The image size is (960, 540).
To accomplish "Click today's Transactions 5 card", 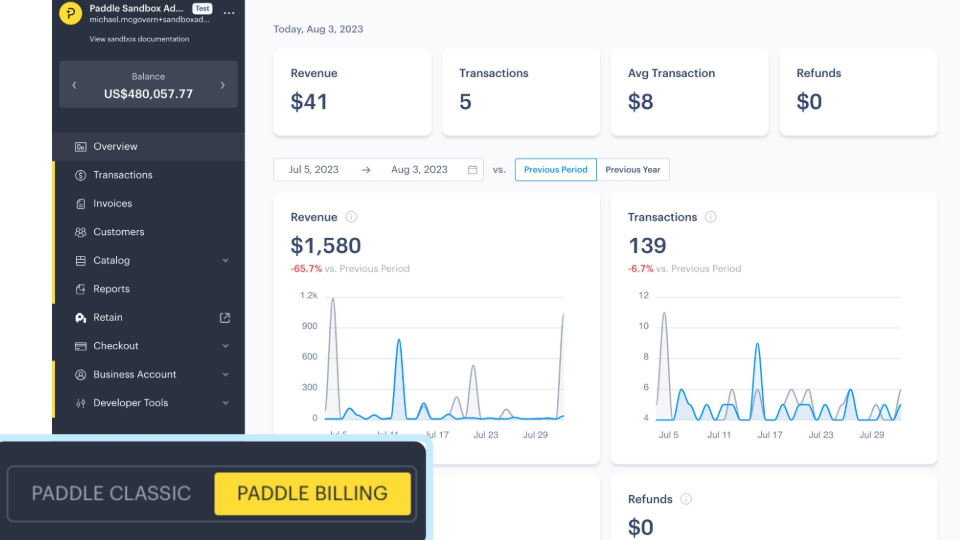I will point(521,92).
